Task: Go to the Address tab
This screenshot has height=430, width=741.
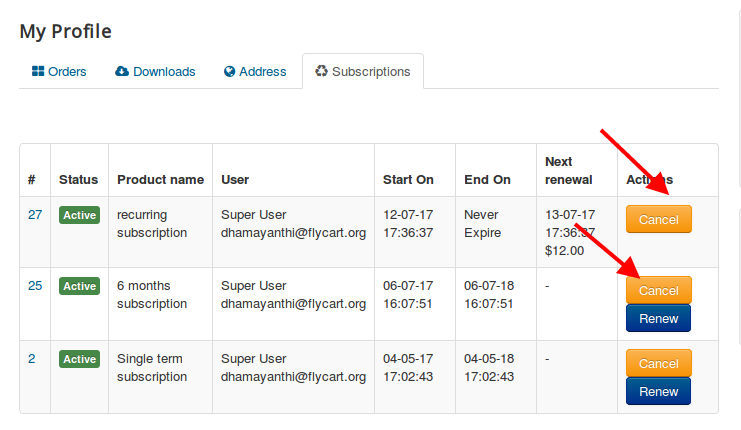Action: click(255, 72)
